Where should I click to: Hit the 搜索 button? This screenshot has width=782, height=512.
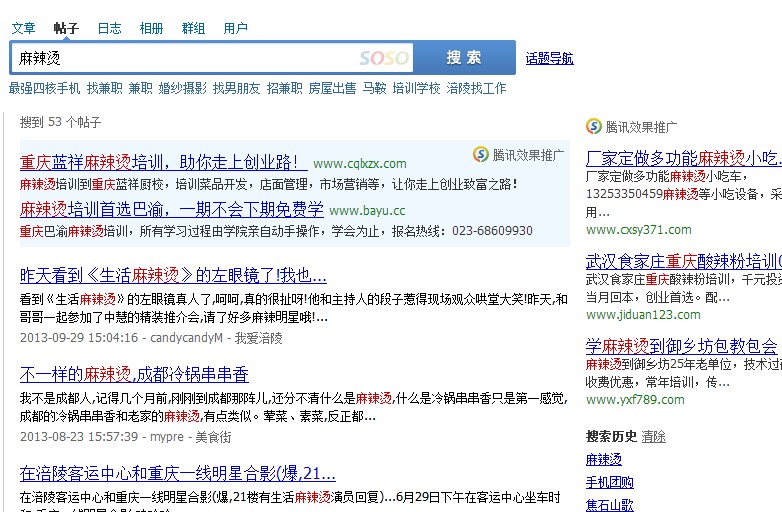point(464,58)
